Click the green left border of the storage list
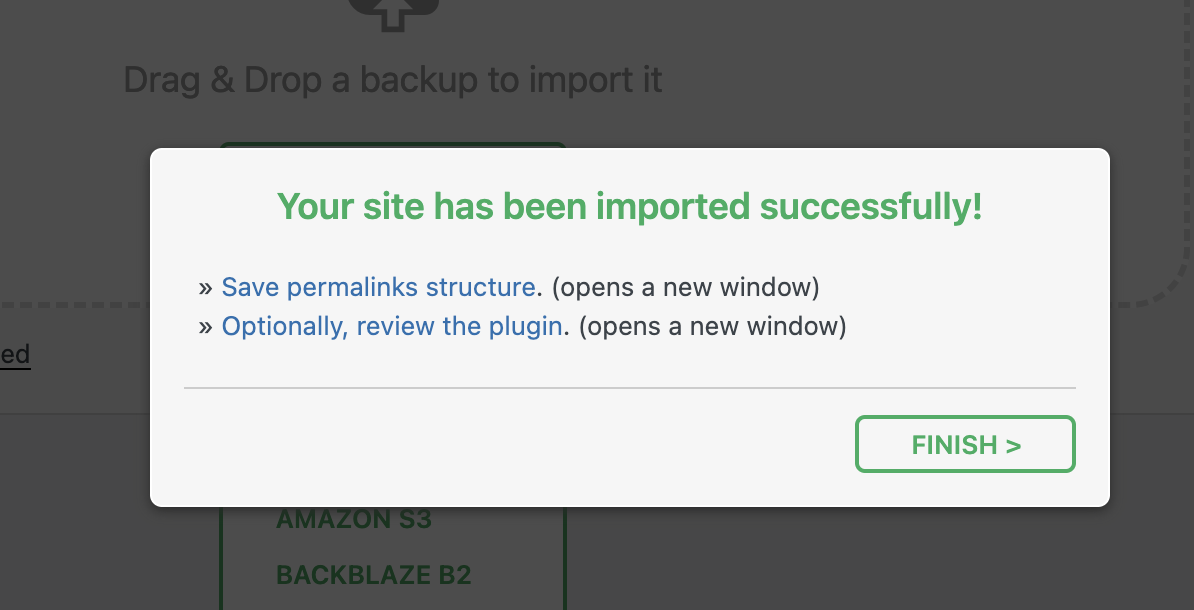This screenshot has width=1194, height=610. pos(221,560)
